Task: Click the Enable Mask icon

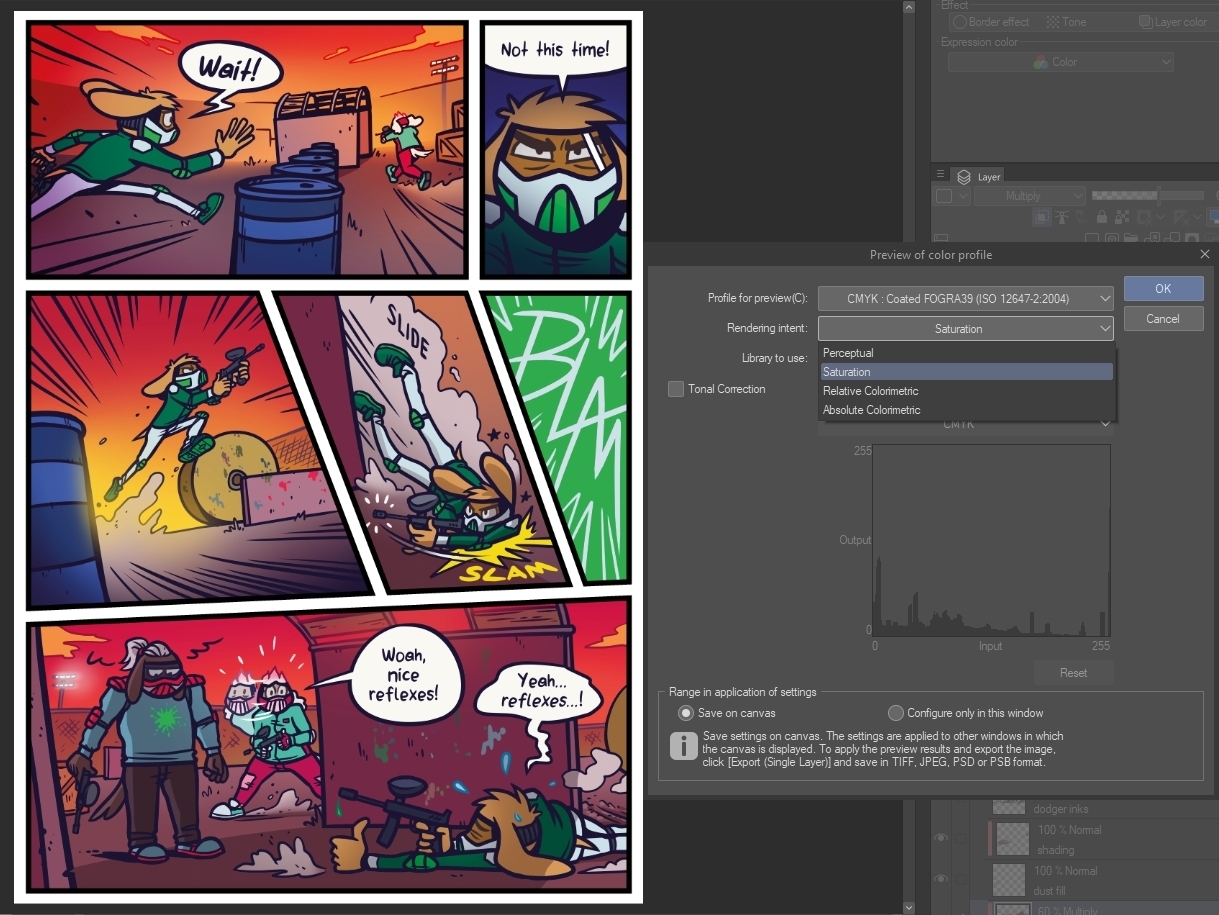Action: 1144,217
